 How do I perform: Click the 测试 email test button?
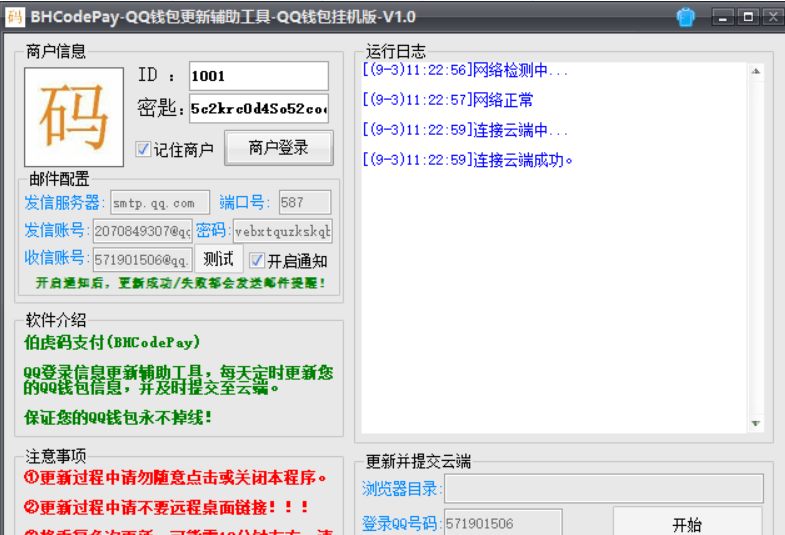[x=218, y=259]
